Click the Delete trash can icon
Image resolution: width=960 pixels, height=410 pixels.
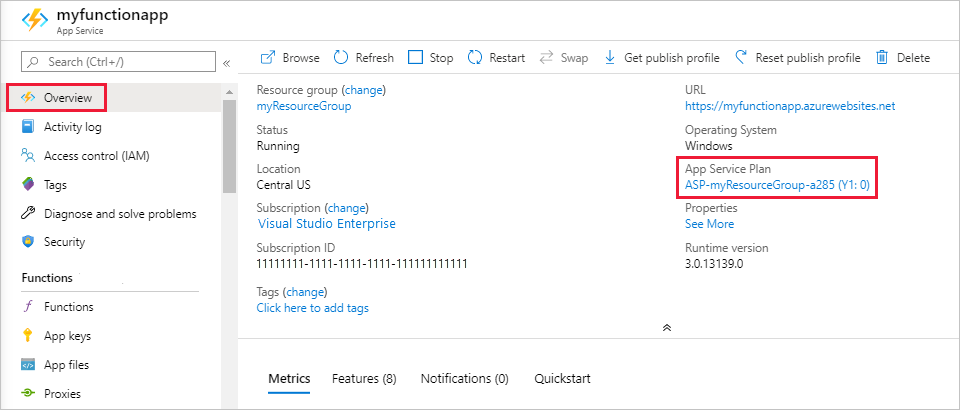[882, 58]
